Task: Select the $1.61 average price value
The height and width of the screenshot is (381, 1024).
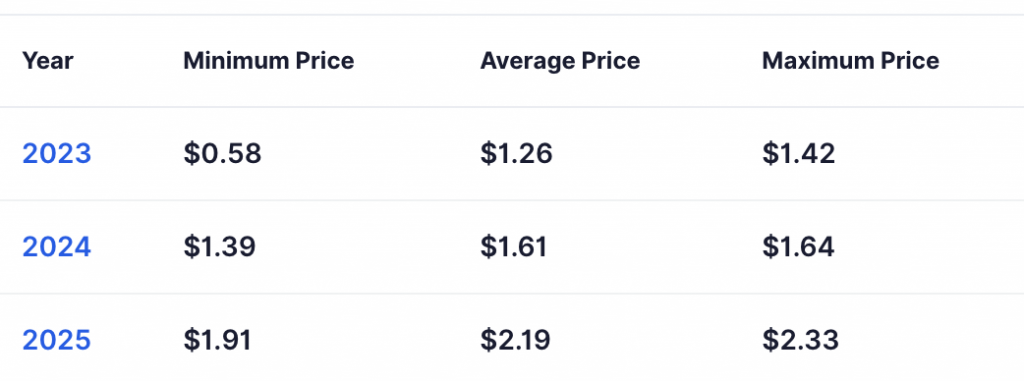Action: (x=514, y=247)
